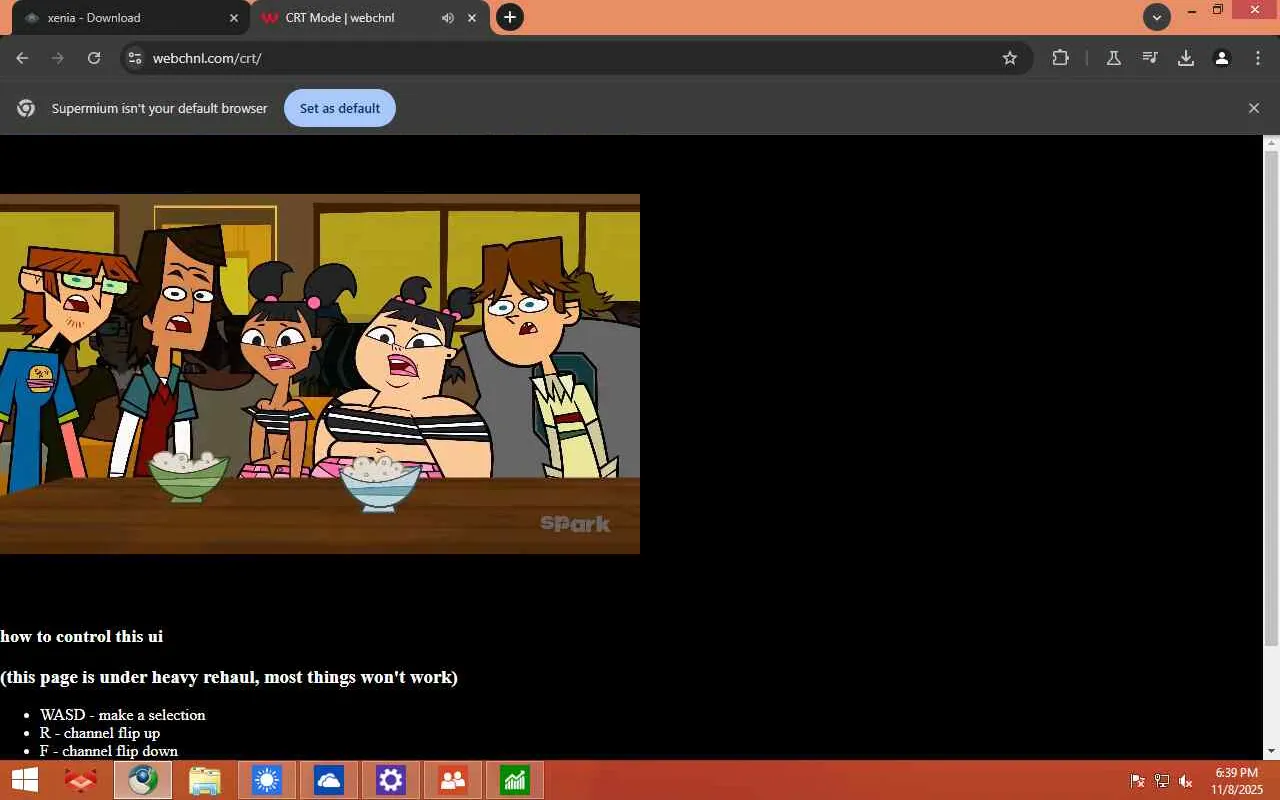Click the 'how to control this ui' heading
This screenshot has width=1280, height=800.
click(81, 636)
